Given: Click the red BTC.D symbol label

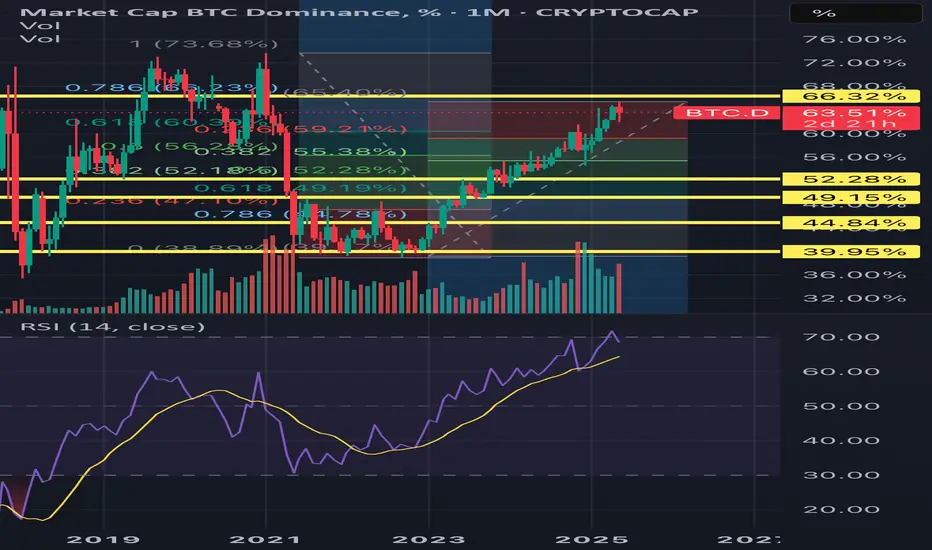Looking at the screenshot, I should pyautogui.click(x=727, y=112).
